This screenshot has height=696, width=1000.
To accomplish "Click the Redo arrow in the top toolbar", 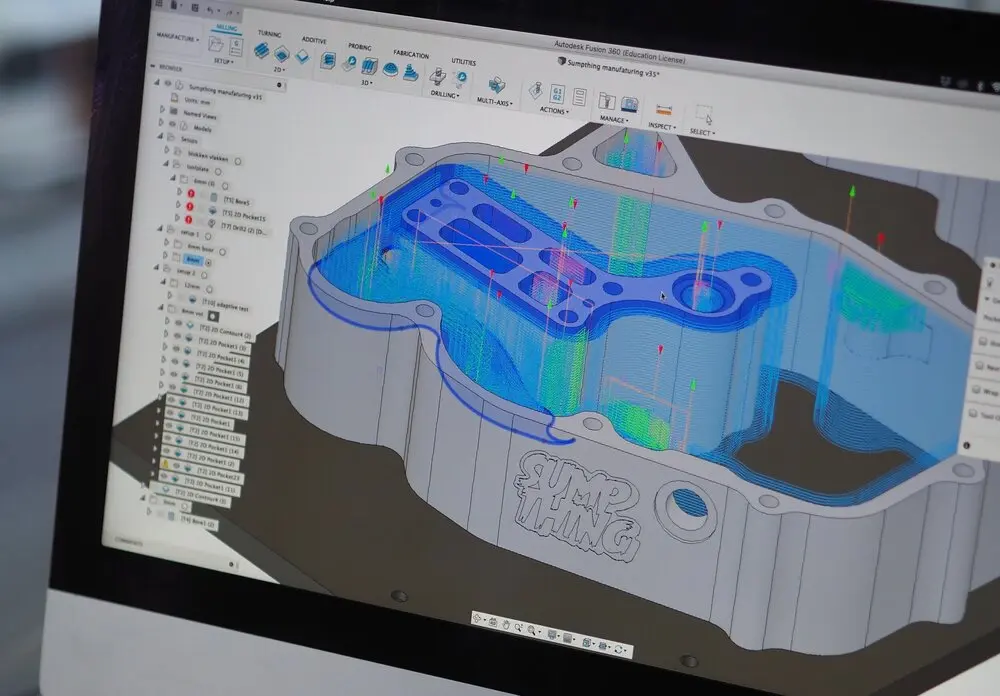I will (230, 13).
